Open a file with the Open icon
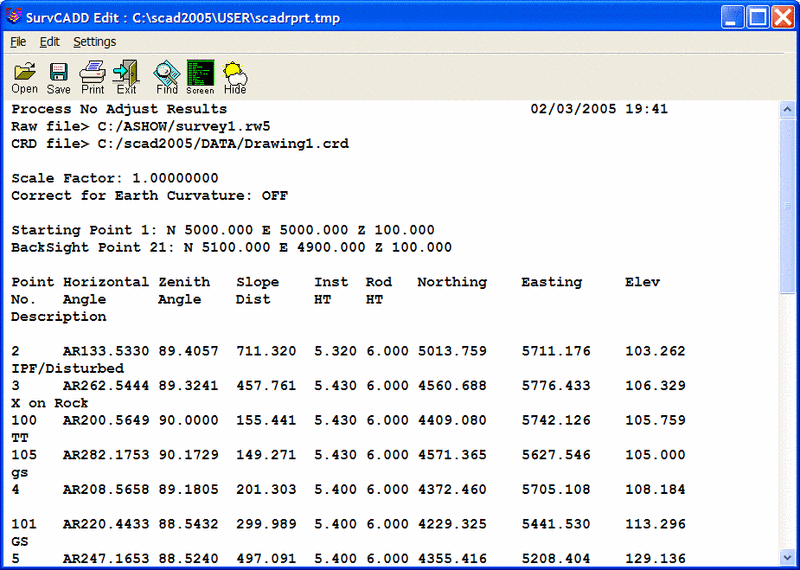The height and width of the screenshot is (570, 800). click(x=24, y=78)
